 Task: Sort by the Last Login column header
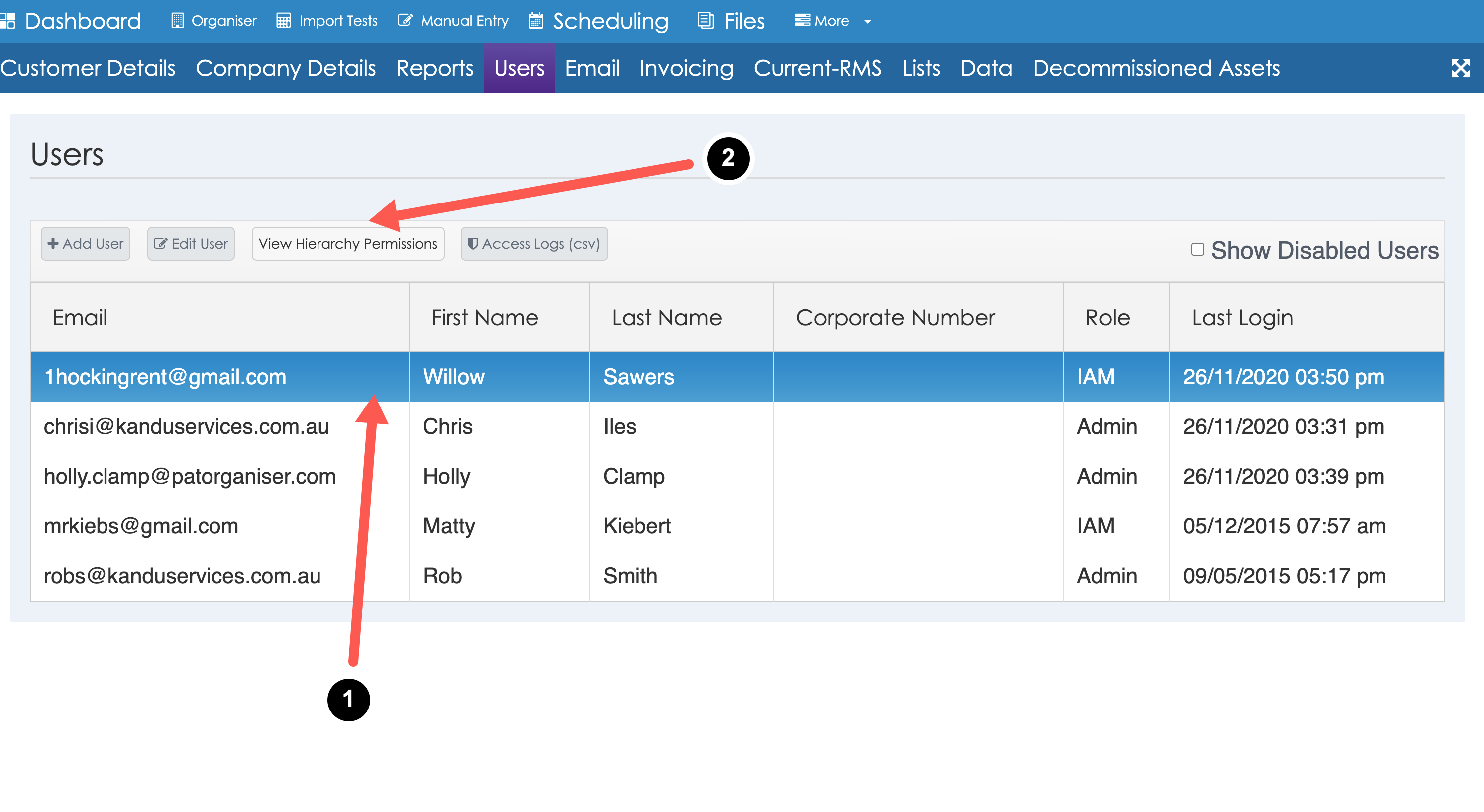click(x=1243, y=318)
